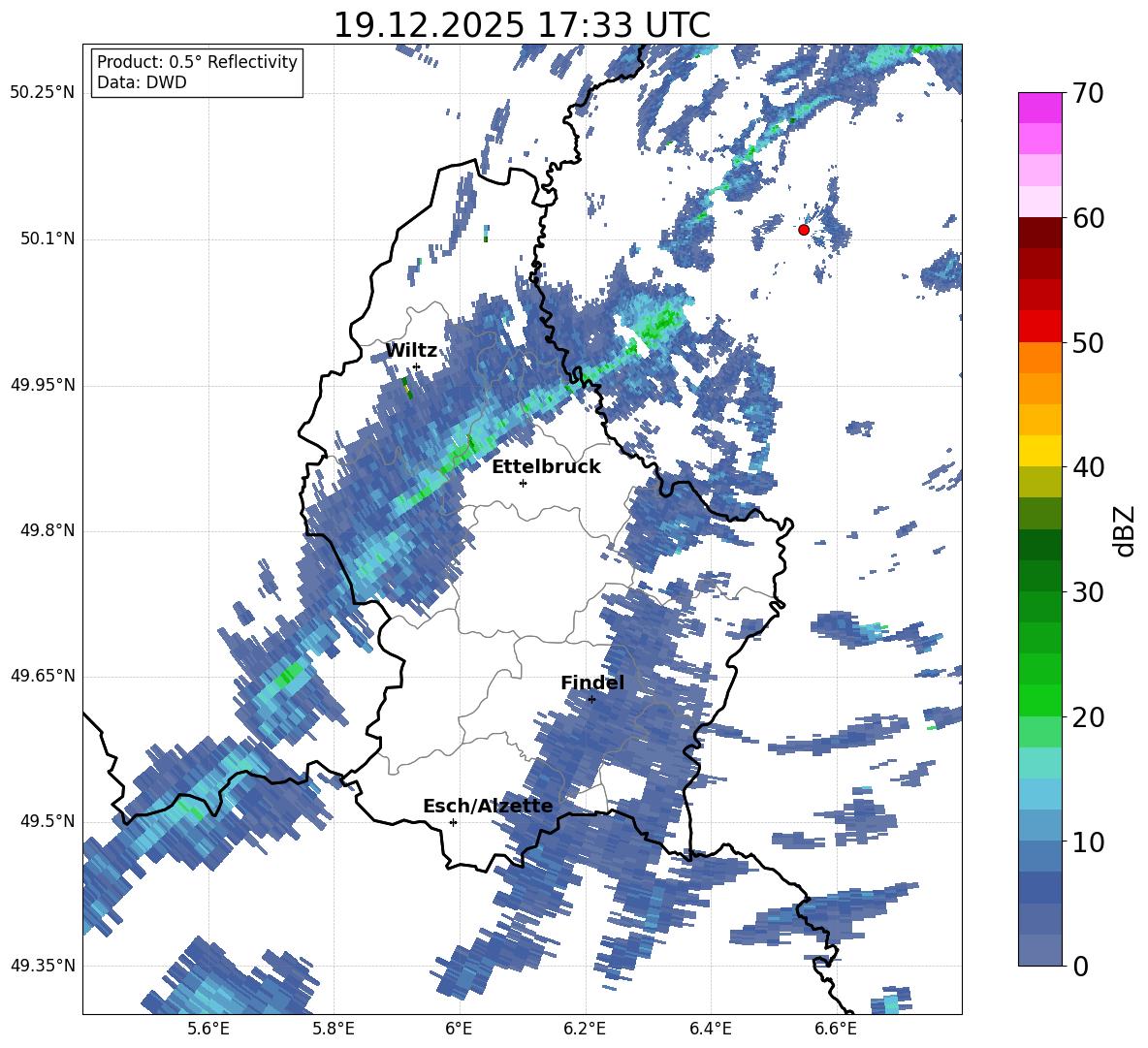
Task: Click the 'Product: 0.5° Reflectivity' text
Action: click(x=197, y=62)
